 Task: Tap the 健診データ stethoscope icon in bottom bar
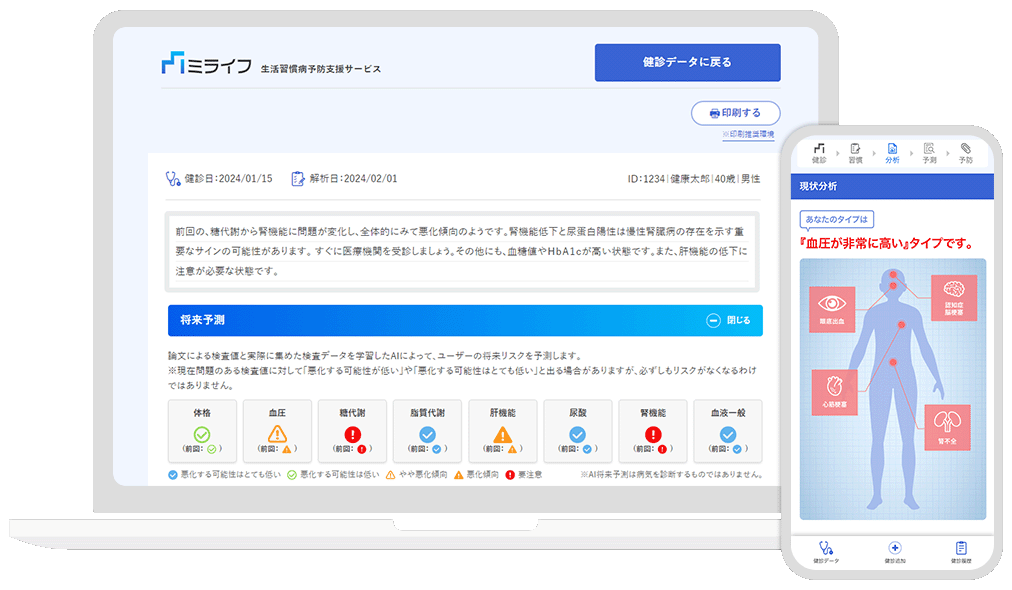click(825, 549)
